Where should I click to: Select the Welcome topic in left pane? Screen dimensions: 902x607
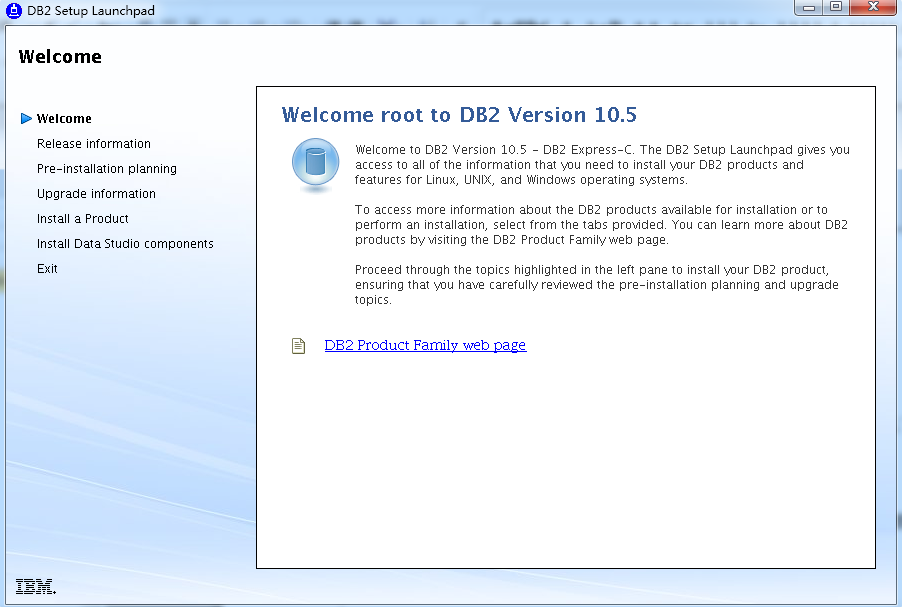[64, 119]
